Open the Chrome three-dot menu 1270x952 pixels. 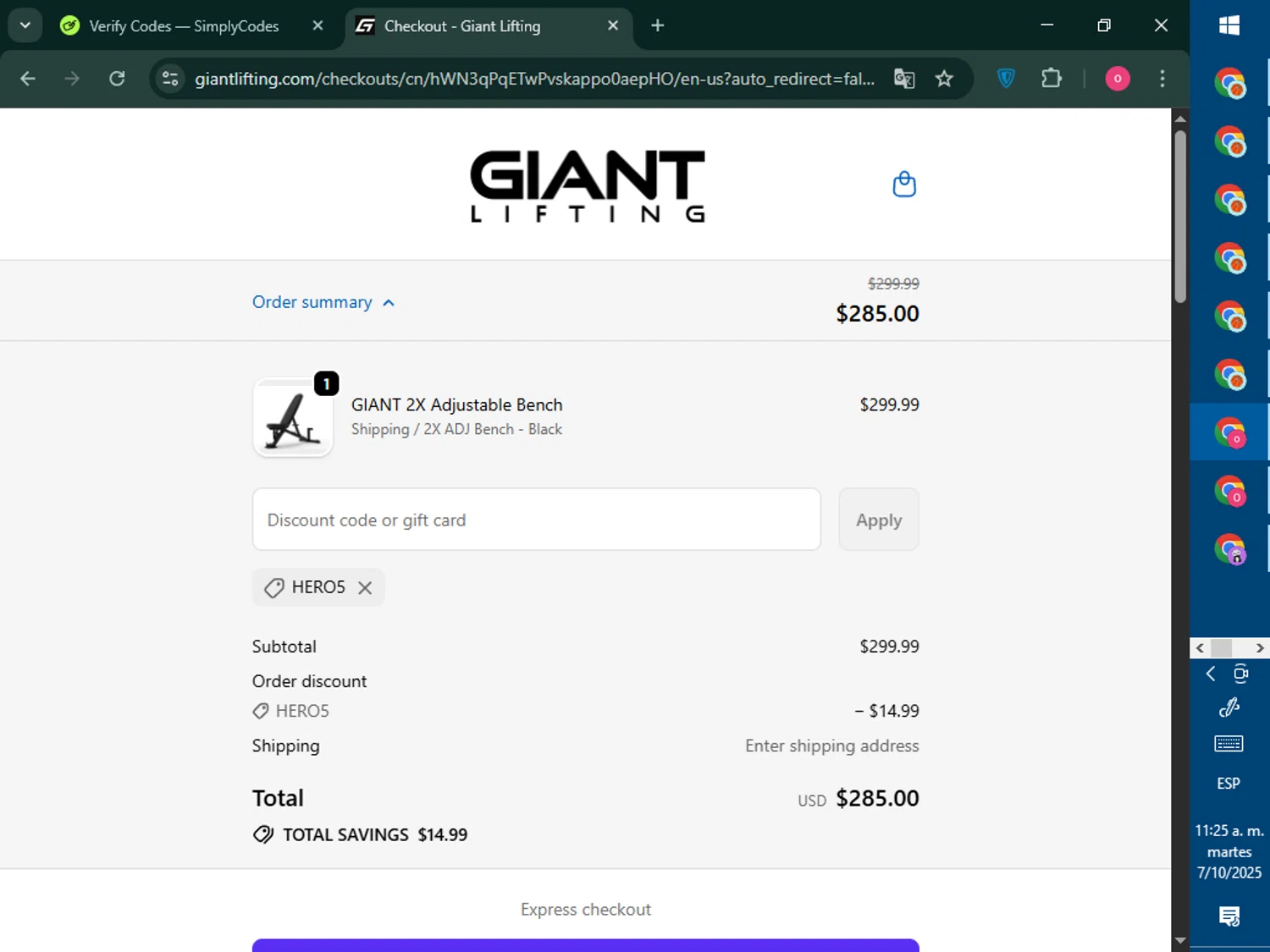(1162, 79)
